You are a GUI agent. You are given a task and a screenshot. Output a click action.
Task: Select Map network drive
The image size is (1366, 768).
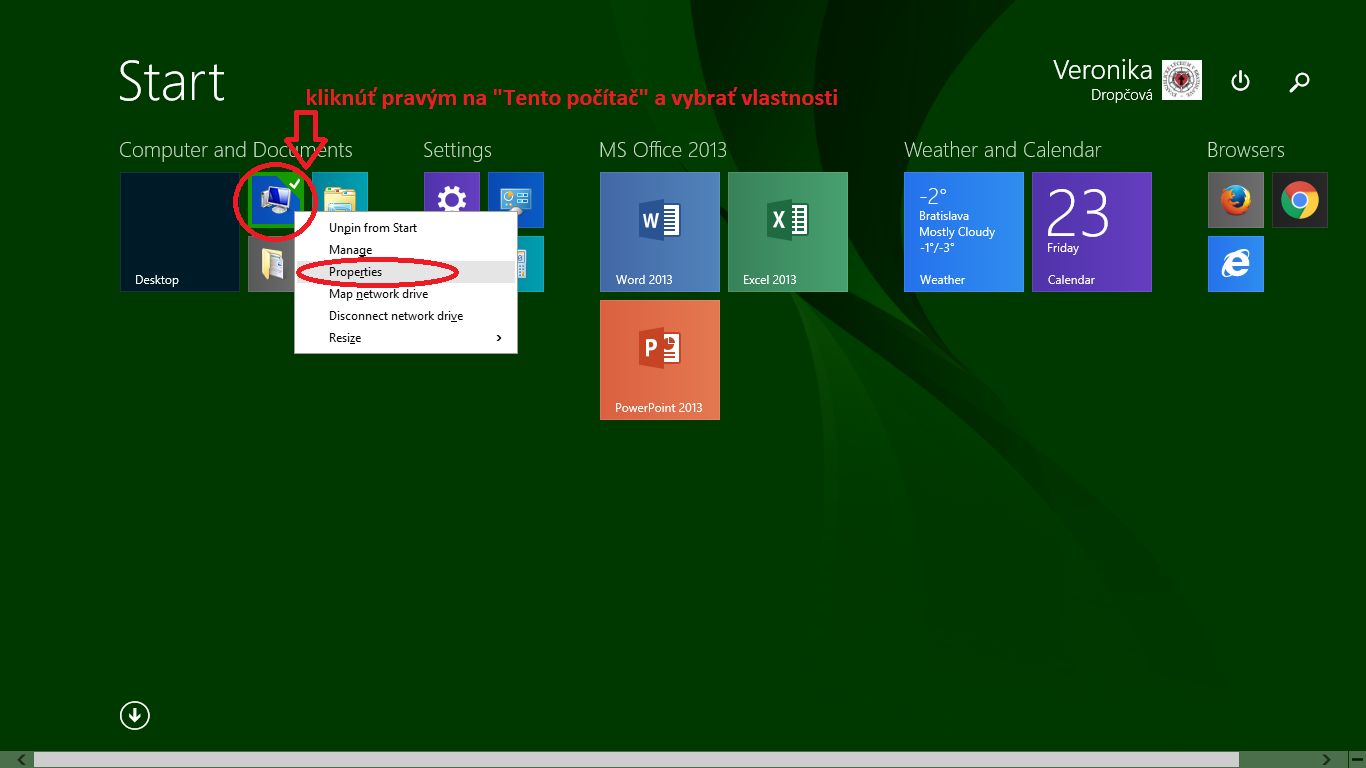(x=406, y=294)
